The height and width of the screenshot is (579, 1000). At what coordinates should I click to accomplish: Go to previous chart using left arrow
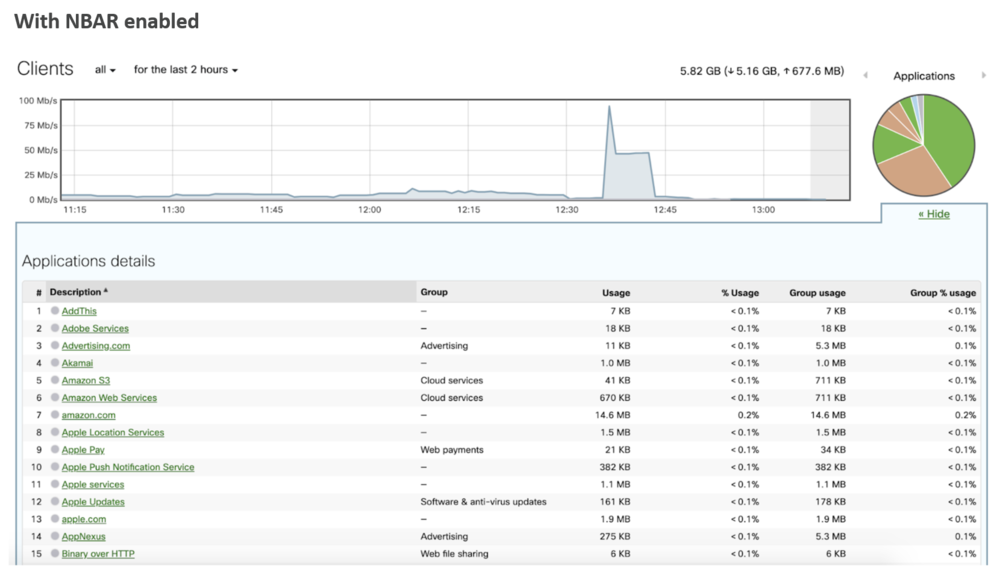coord(865,76)
